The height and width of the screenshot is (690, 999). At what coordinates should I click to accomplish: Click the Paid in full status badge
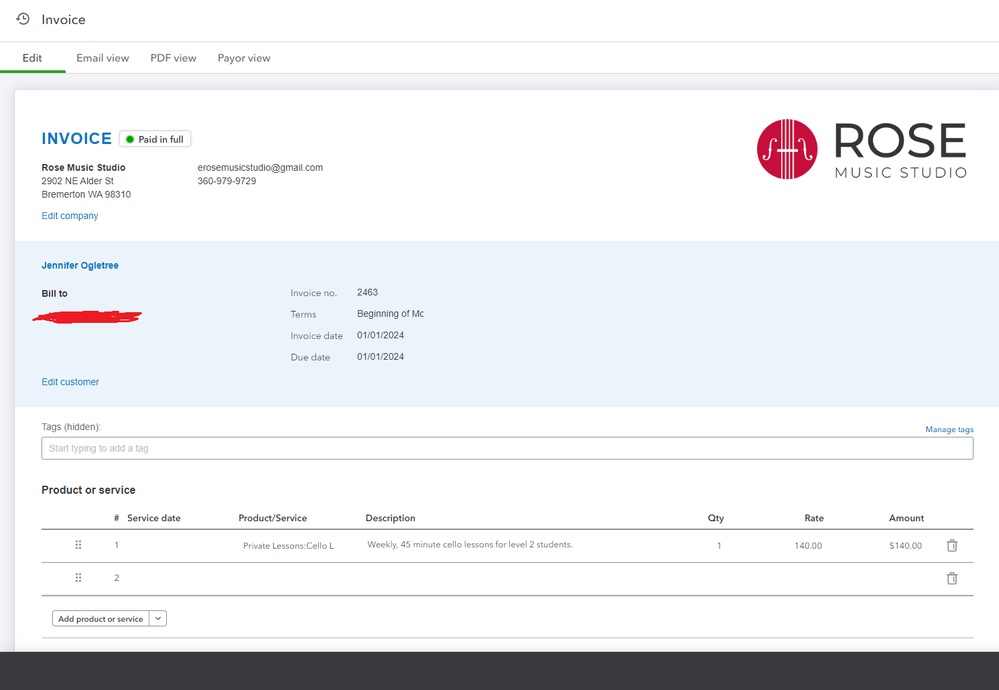point(154,138)
